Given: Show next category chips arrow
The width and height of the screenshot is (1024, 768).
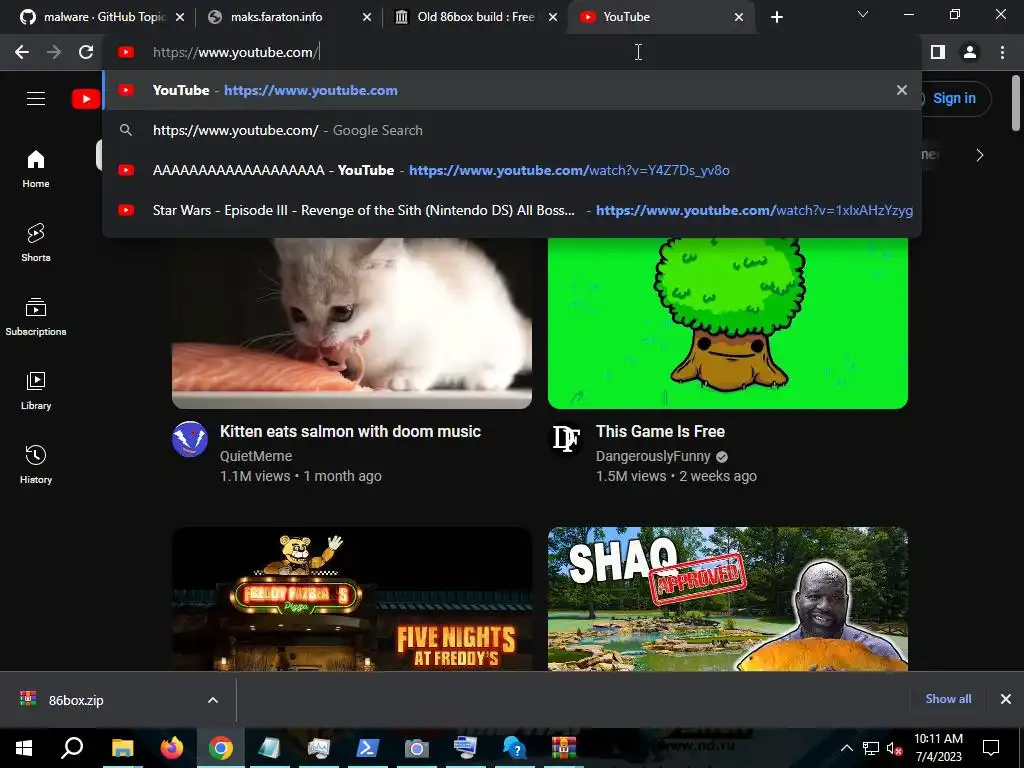Looking at the screenshot, I should tap(980, 155).
